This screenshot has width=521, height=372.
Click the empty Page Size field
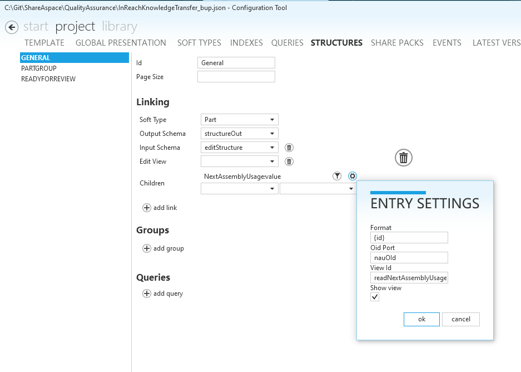coord(236,77)
